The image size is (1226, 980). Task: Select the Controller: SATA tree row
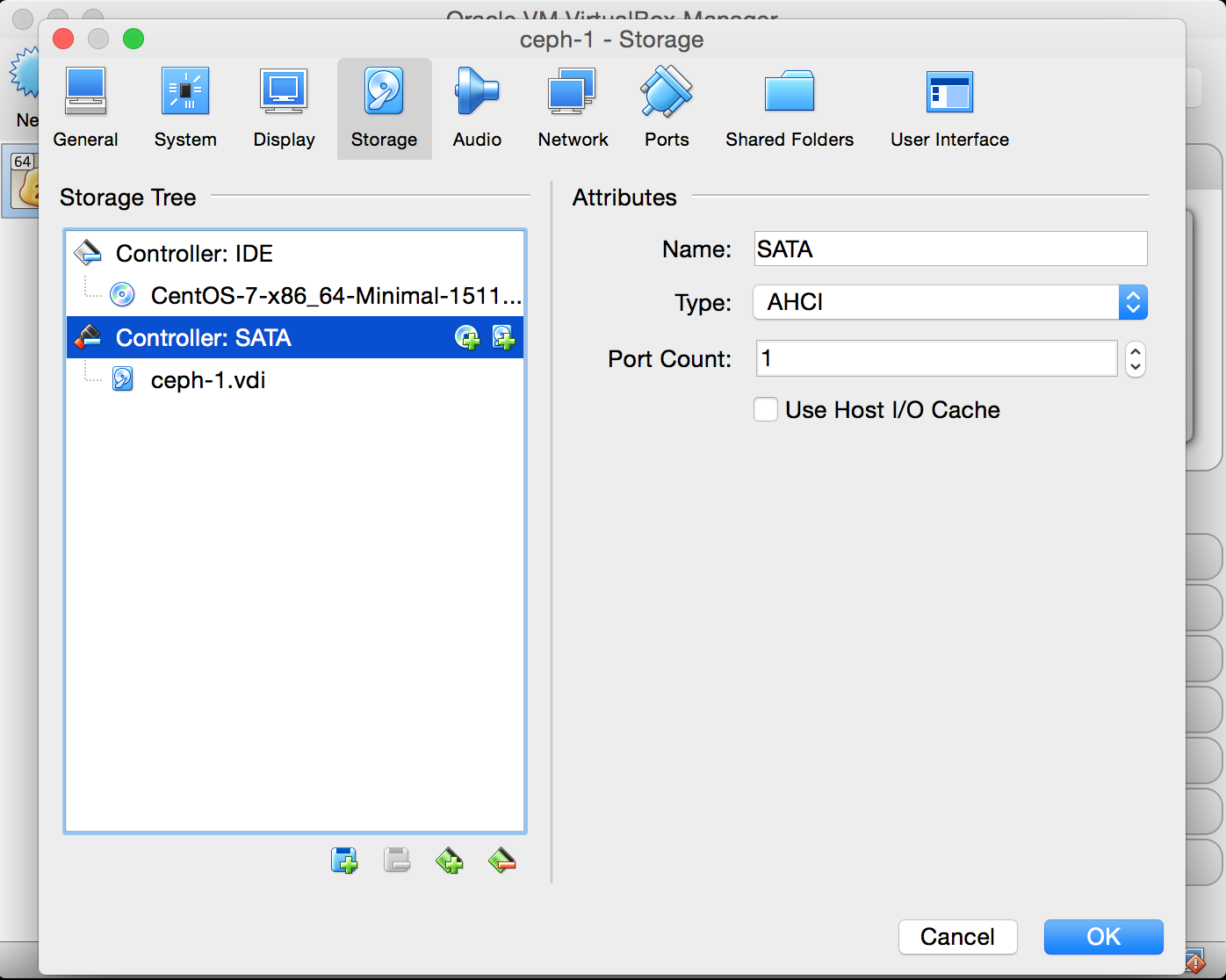tap(295, 337)
